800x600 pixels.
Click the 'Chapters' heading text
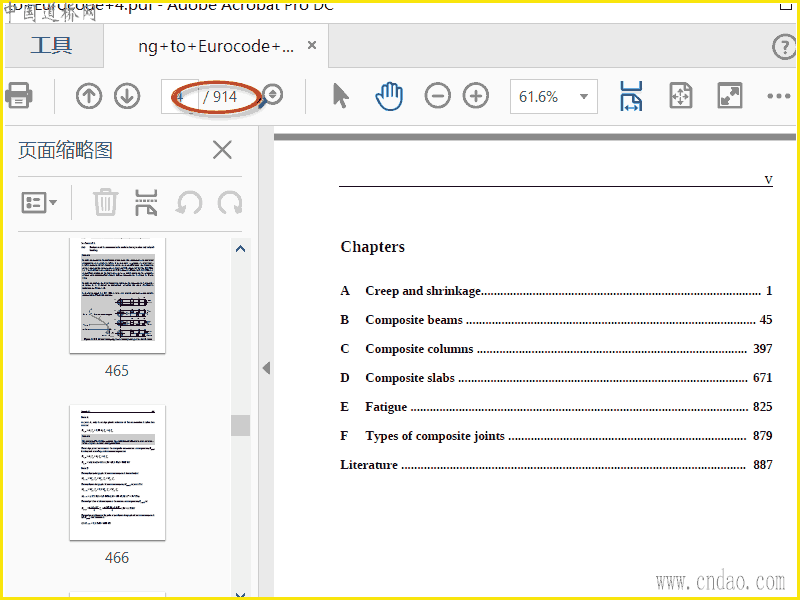pyautogui.click(x=372, y=247)
